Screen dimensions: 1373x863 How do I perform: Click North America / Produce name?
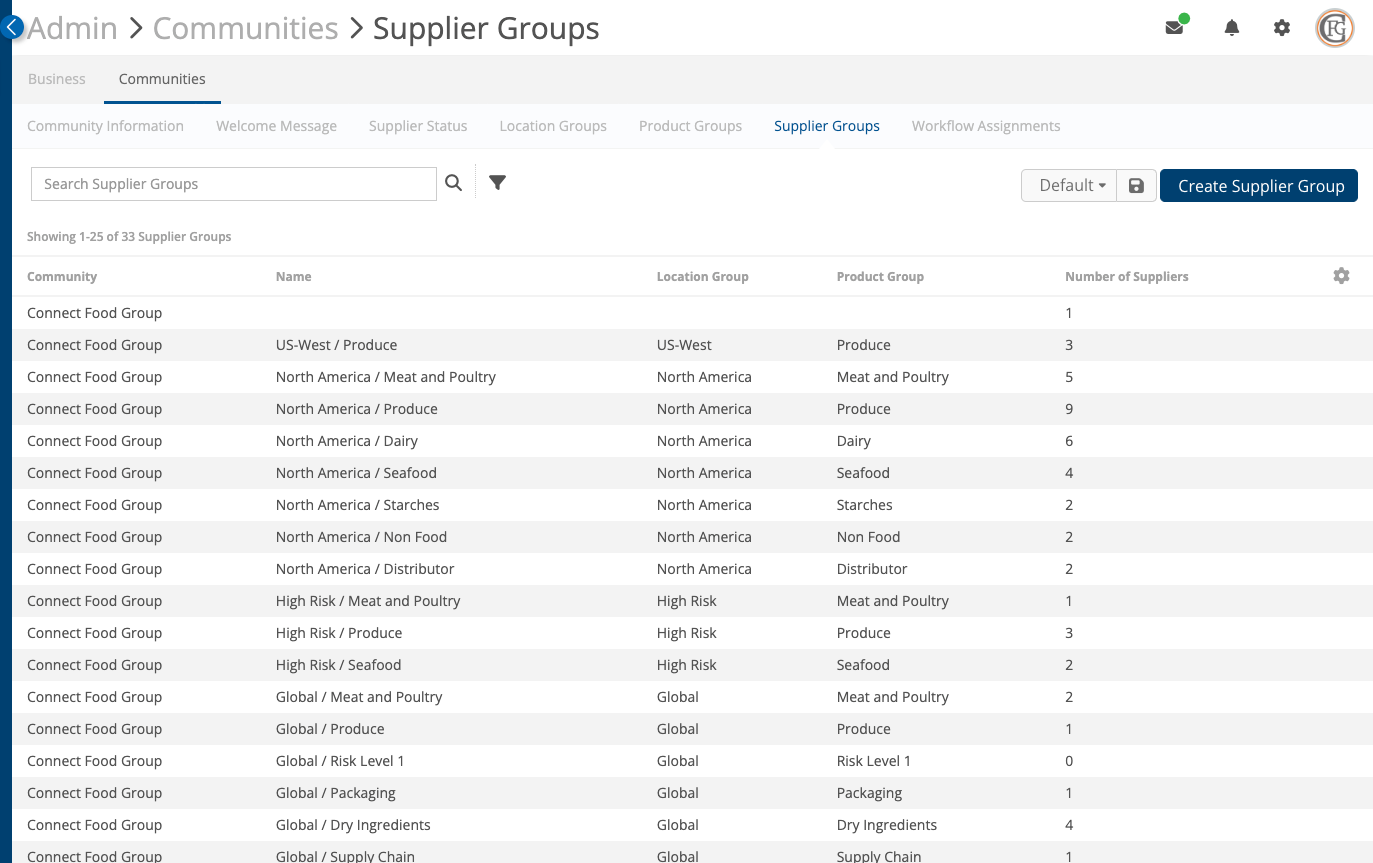tap(356, 409)
